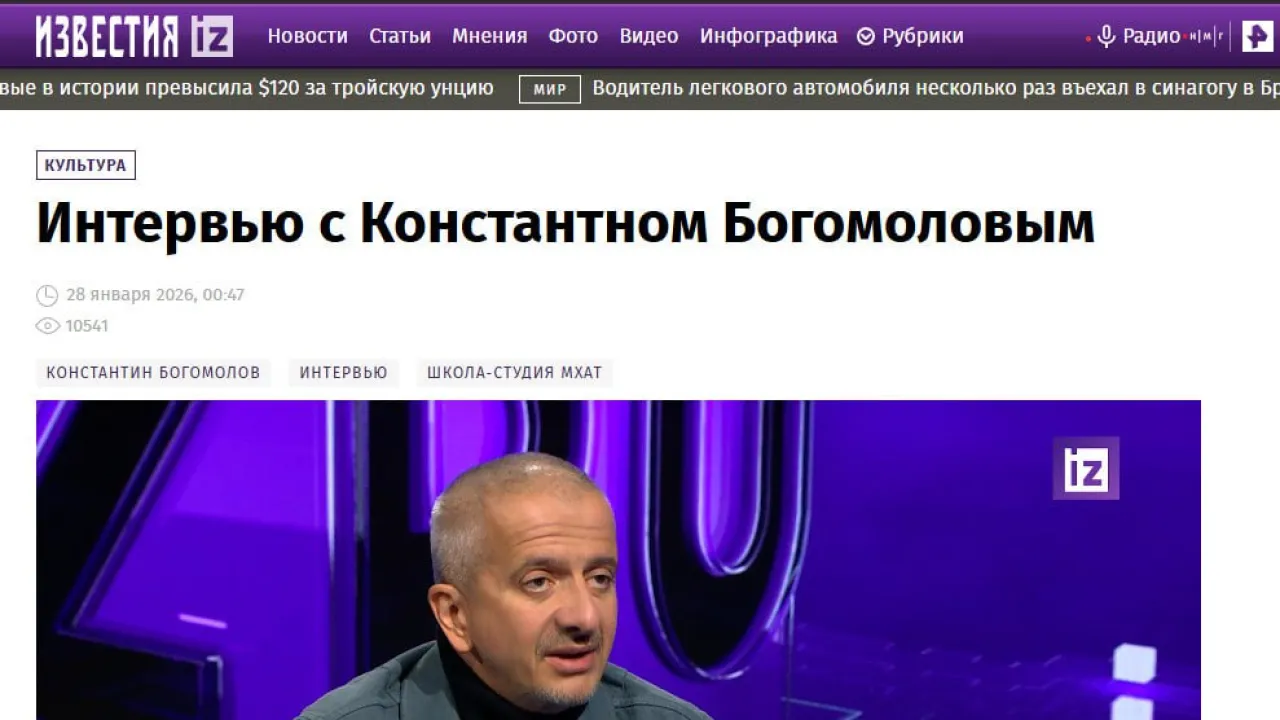Viewport: 1280px width, 720px height.
Task: Open the Известия iz logo homepage
Action: [x=135, y=36]
